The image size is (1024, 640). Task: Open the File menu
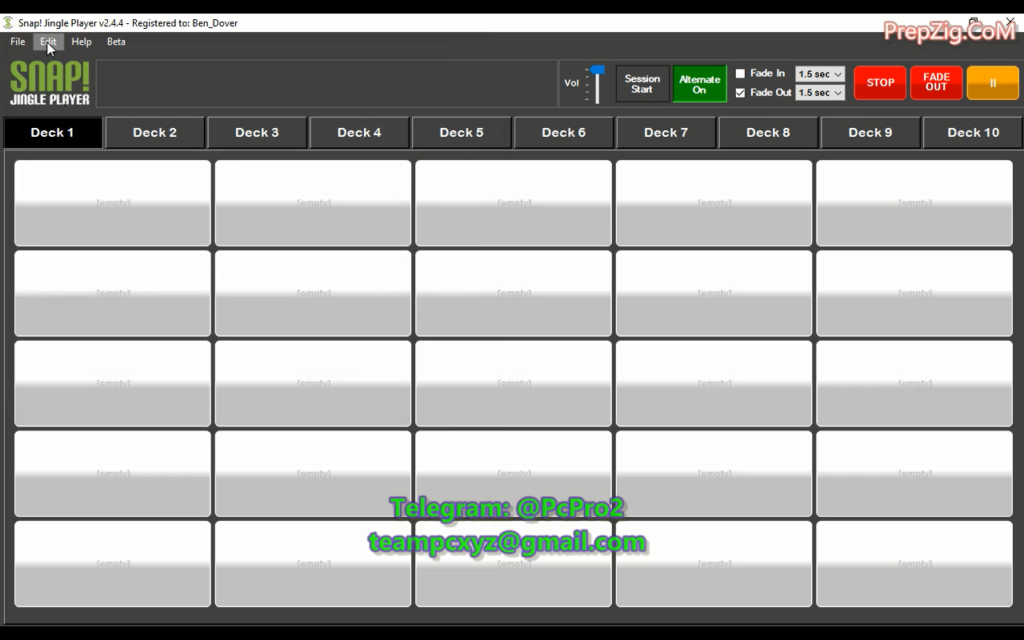click(x=18, y=42)
